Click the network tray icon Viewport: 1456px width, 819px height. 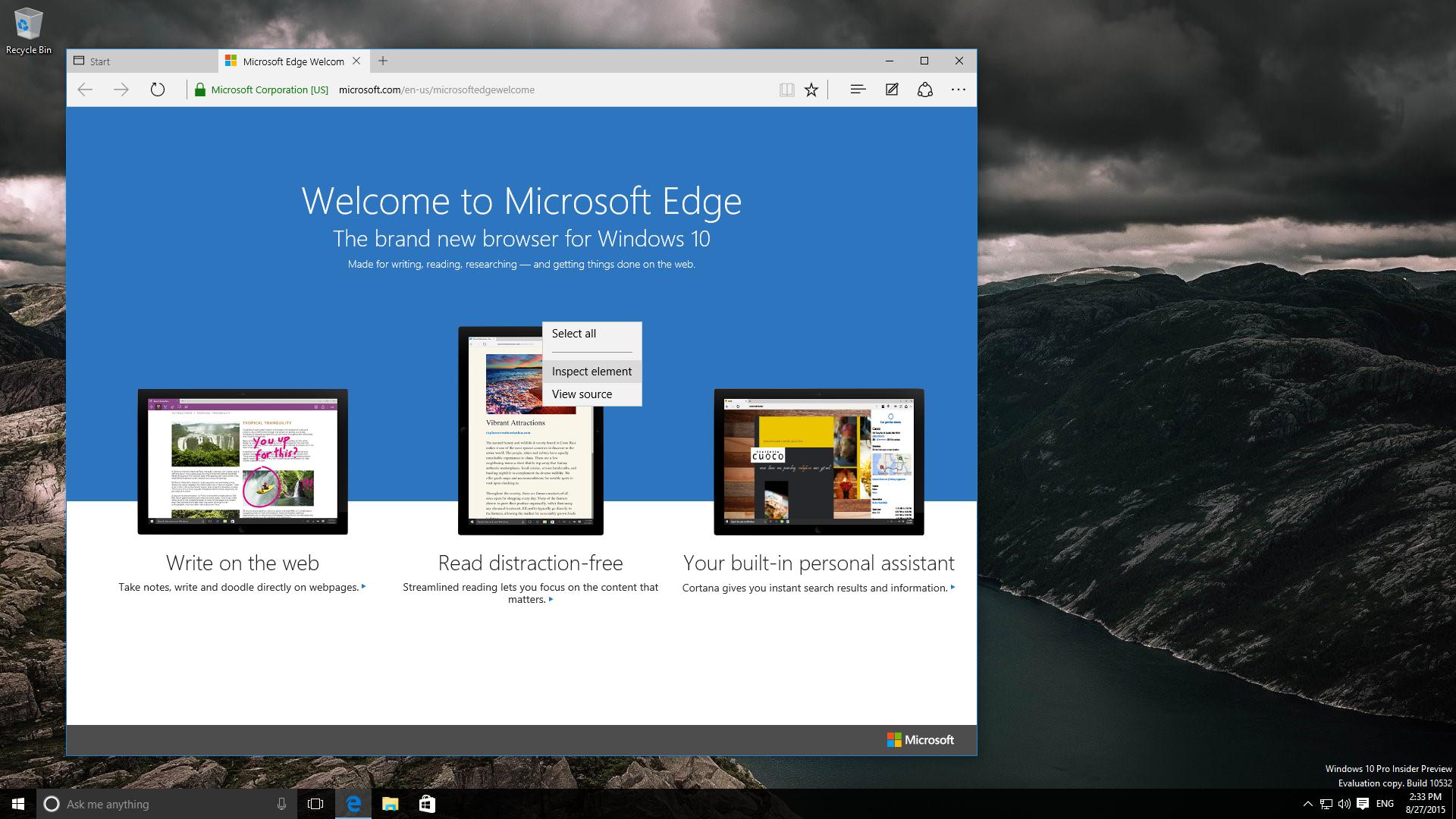point(1326,804)
